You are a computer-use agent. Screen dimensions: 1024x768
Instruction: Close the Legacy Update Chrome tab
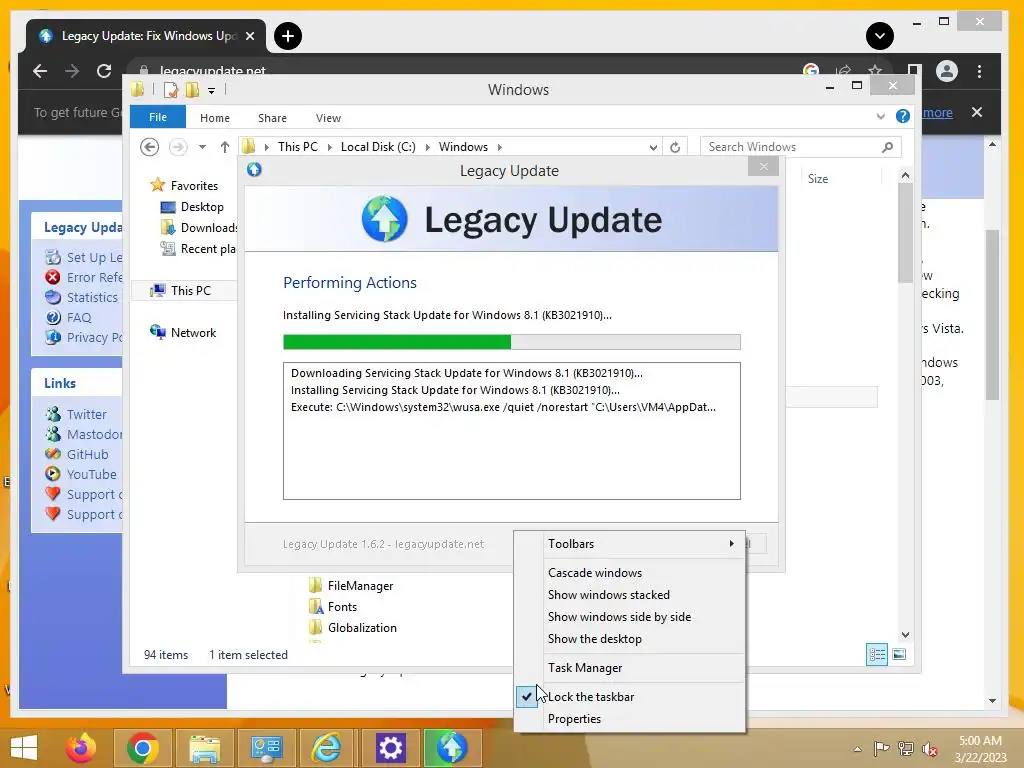tap(249, 36)
